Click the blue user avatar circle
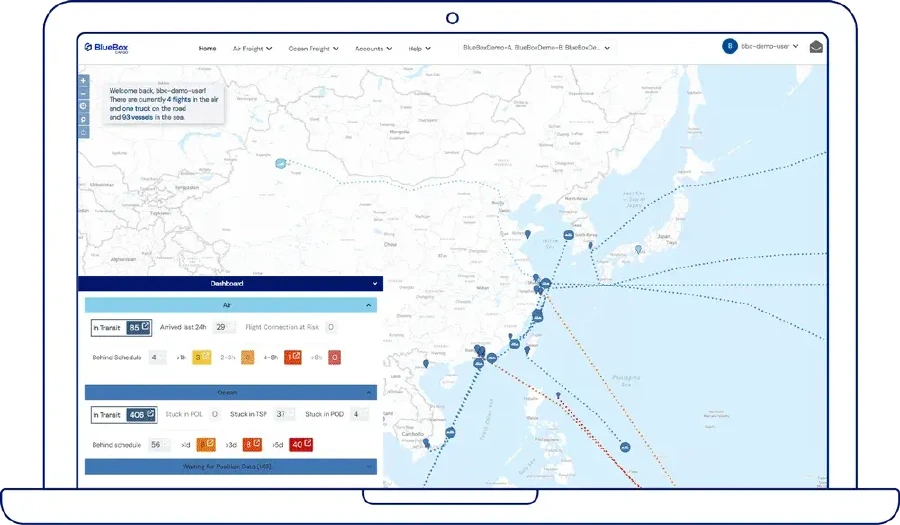 (730, 46)
